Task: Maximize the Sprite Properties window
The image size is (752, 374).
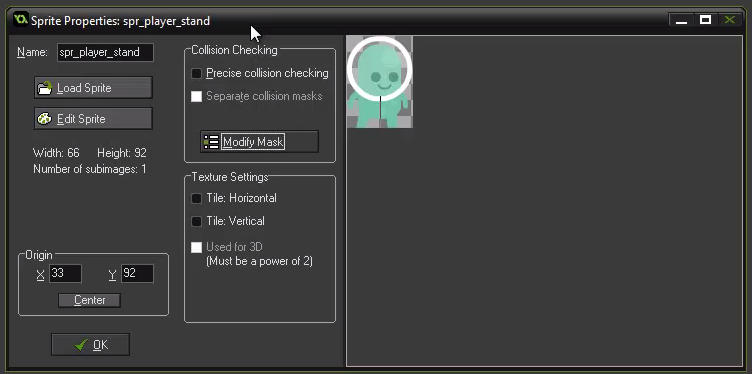Action: point(705,20)
